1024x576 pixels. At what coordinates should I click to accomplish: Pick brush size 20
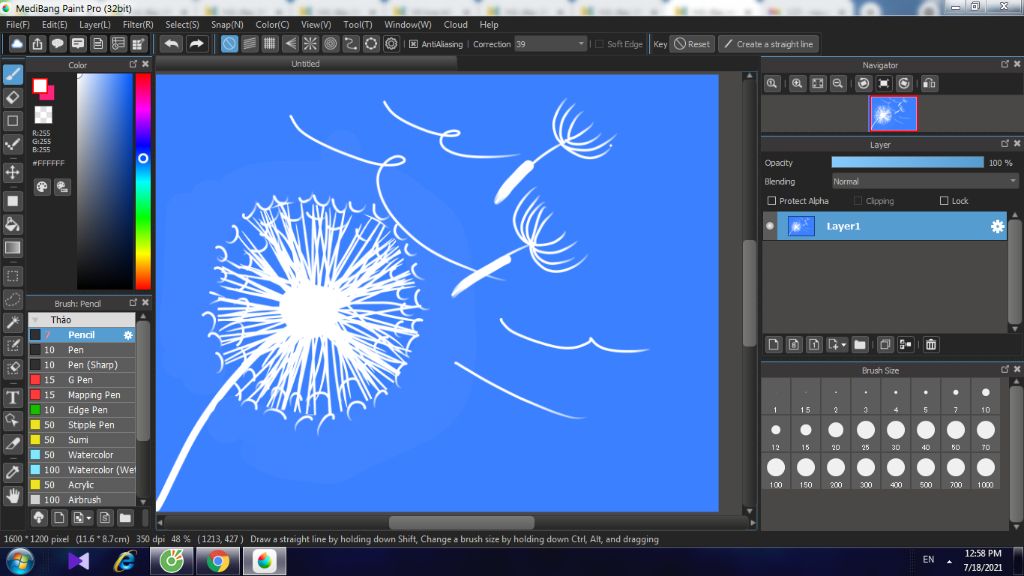pos(836,430)
